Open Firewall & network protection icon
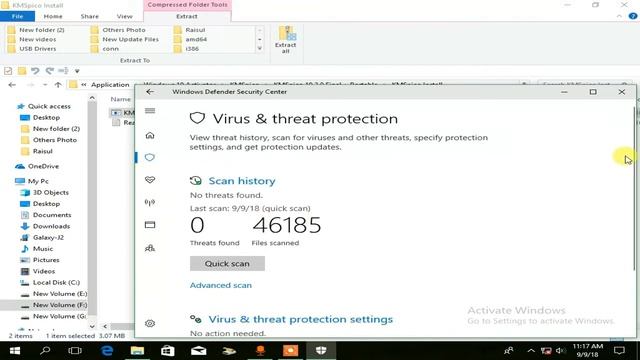 tap(150, 202)
